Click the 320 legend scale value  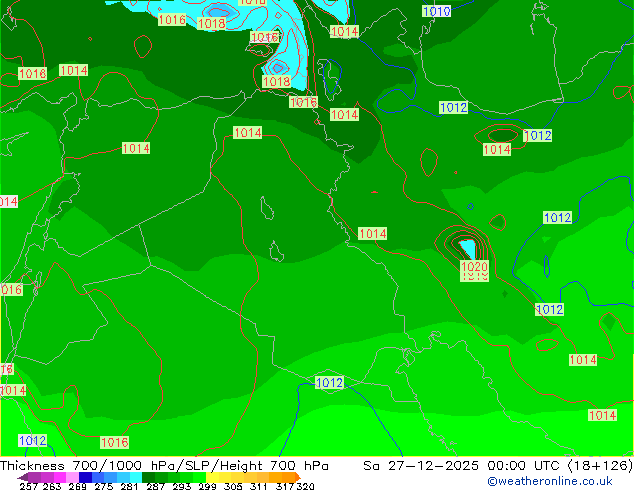coord(305,486)
